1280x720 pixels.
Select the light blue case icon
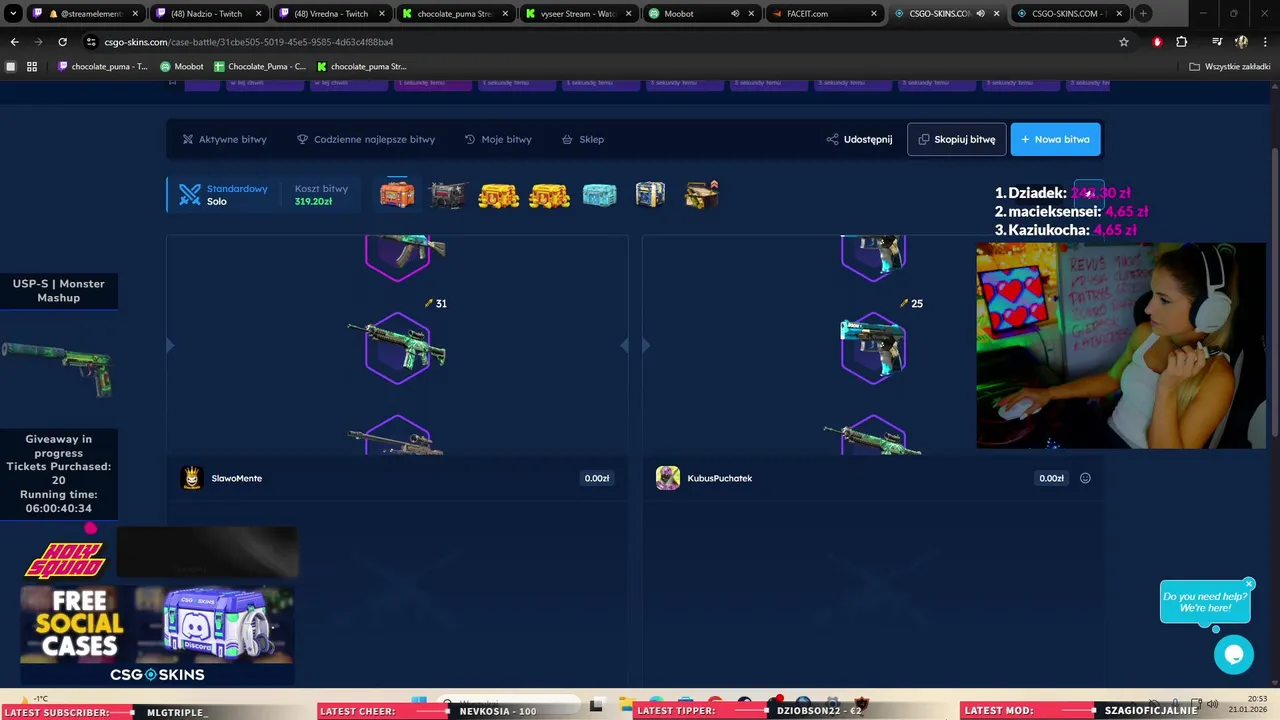pos(600,194)
